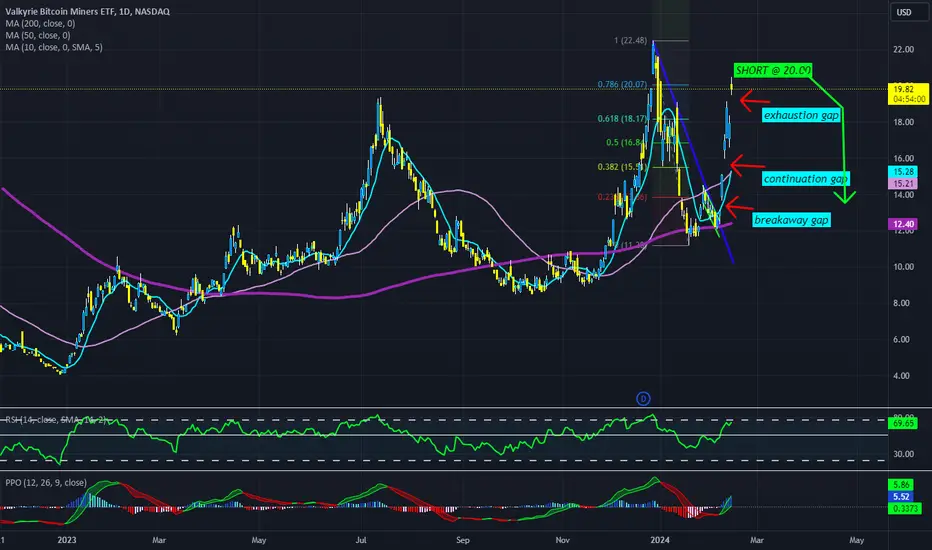This screenshot has width=932, height=550.
Task: Click the PPO (12, 26, 9, close) label
Action: (x=46, y=482)
